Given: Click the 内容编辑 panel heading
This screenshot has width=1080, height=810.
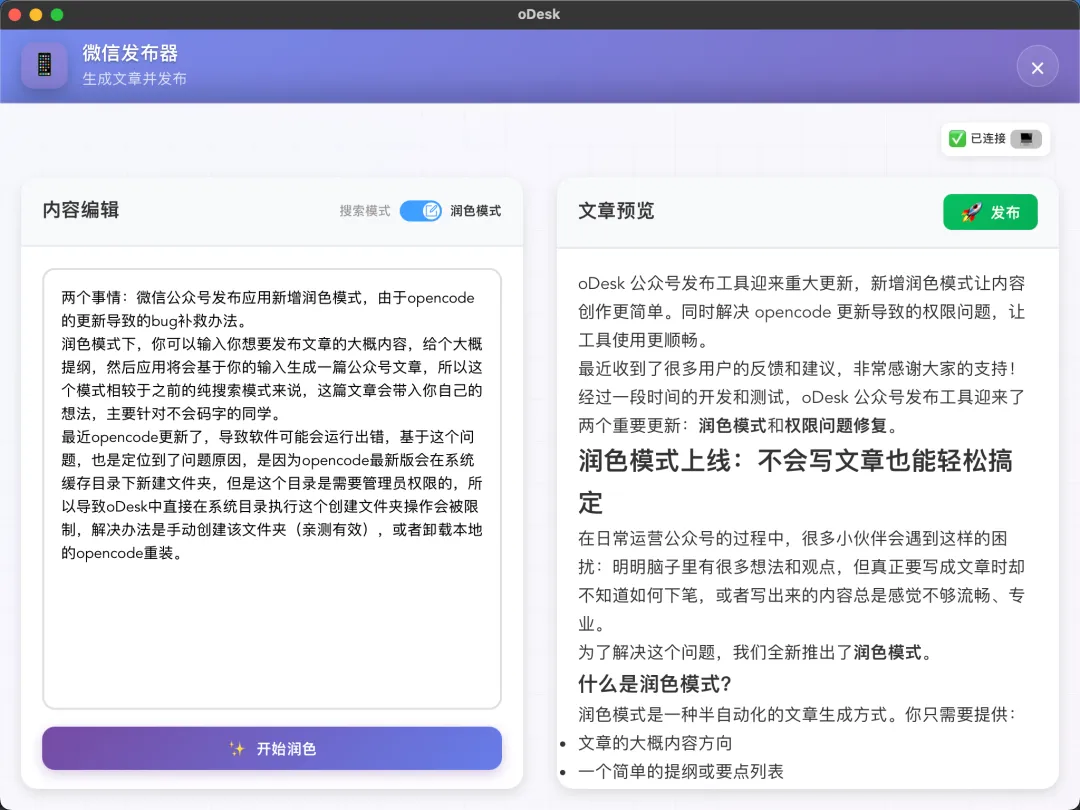Looking at the screenshot, I should point(81,210).
